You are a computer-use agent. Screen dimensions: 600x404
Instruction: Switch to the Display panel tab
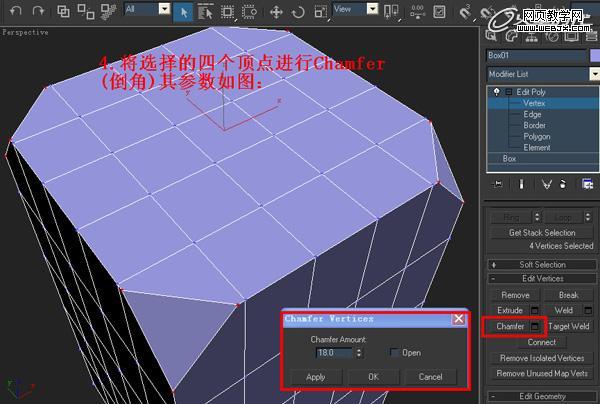[571, 36]
